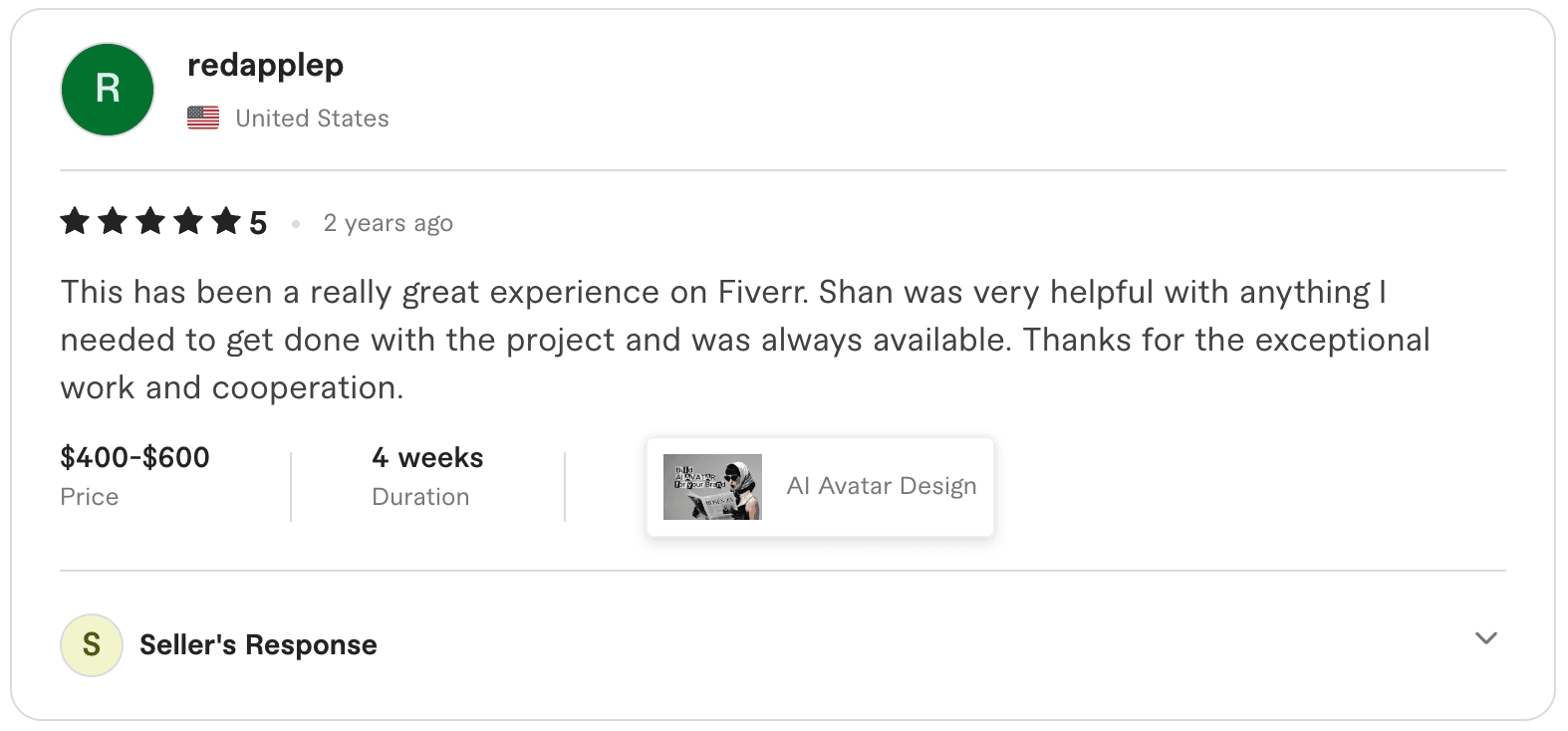
Task: Click the gig preview thumbnail image
Action: tap(710, 486)
